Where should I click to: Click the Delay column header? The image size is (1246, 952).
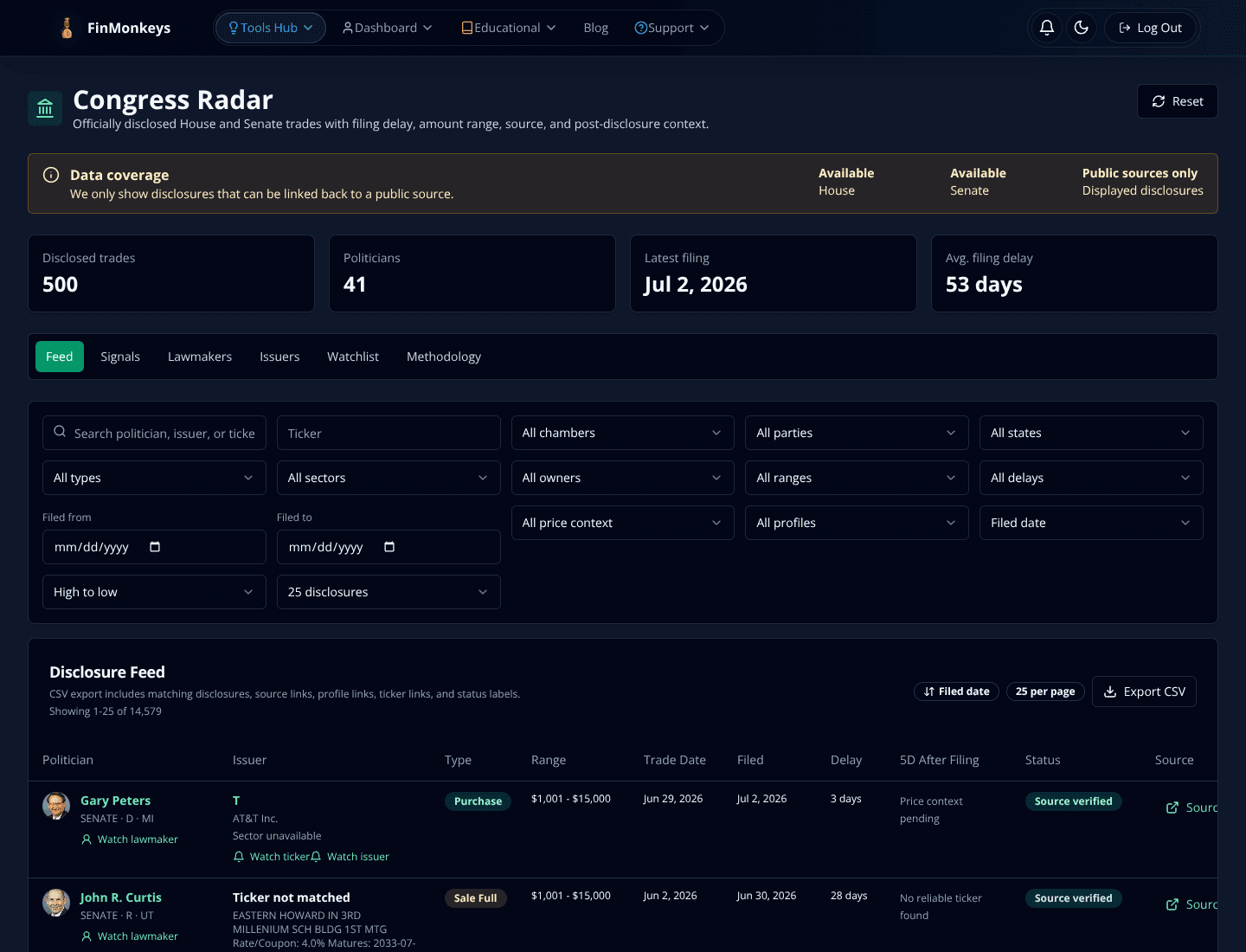tap(846, 760)
